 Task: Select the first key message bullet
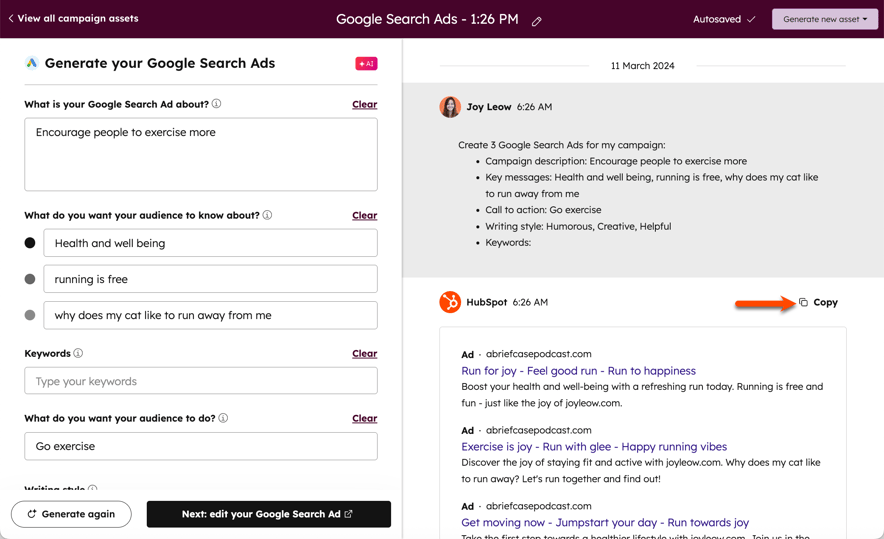point(30,243)
